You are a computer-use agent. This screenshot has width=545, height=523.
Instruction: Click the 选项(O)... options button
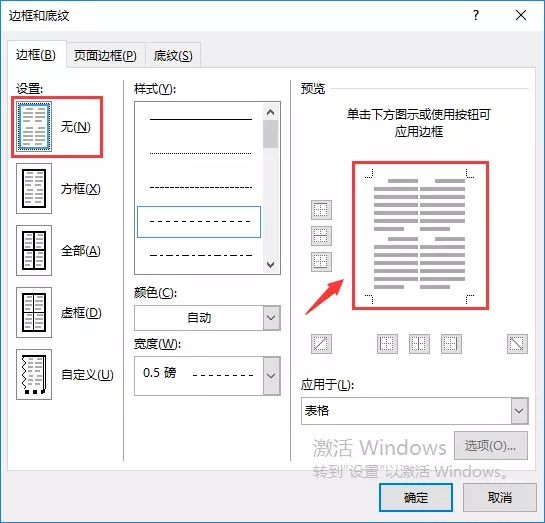pyautogui.click(x=491, y=446)
